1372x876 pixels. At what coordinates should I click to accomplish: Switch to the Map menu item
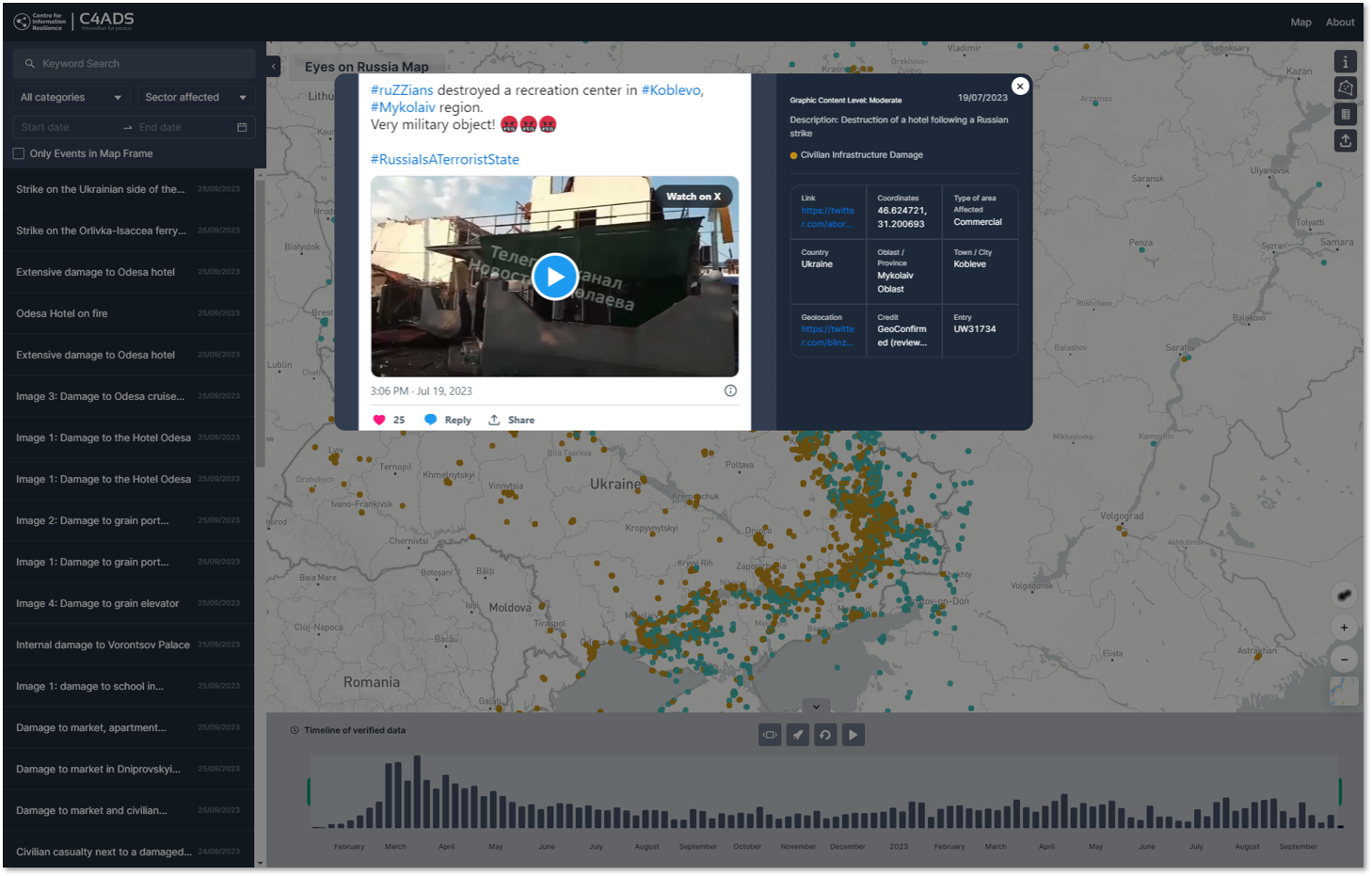click(1300, 22)
